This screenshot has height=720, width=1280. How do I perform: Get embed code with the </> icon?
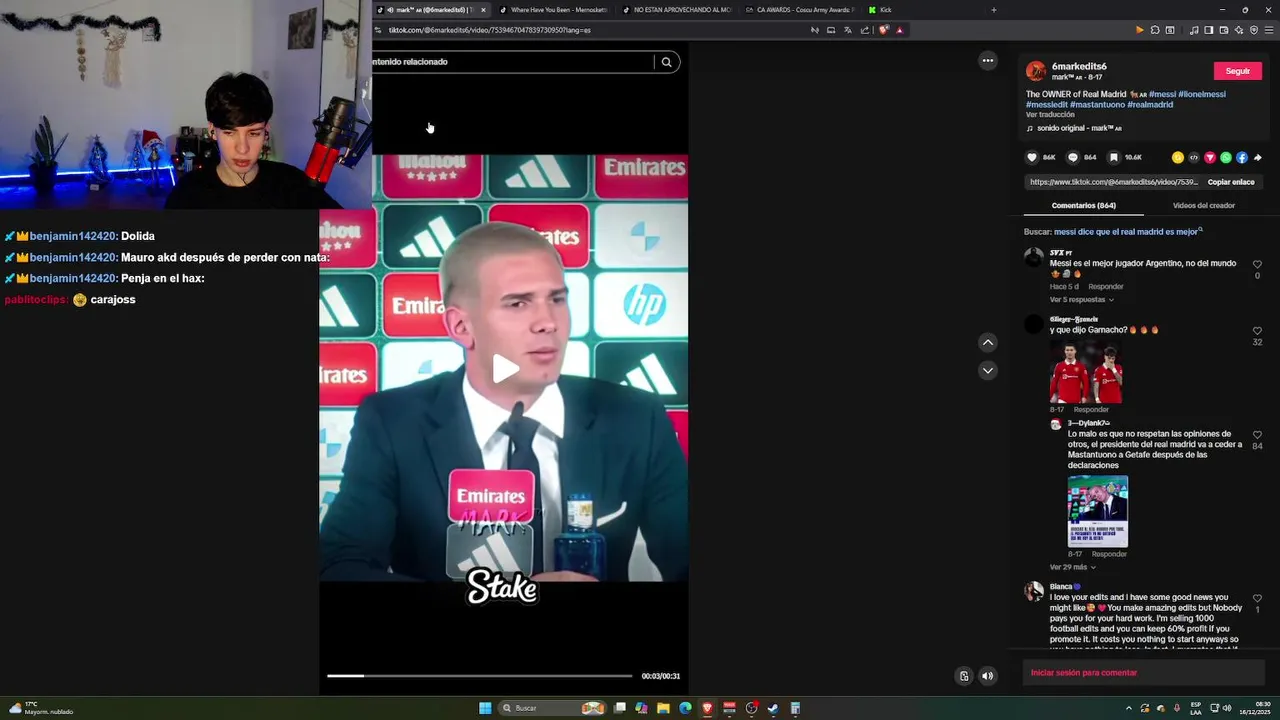(x=1194, y=157)
